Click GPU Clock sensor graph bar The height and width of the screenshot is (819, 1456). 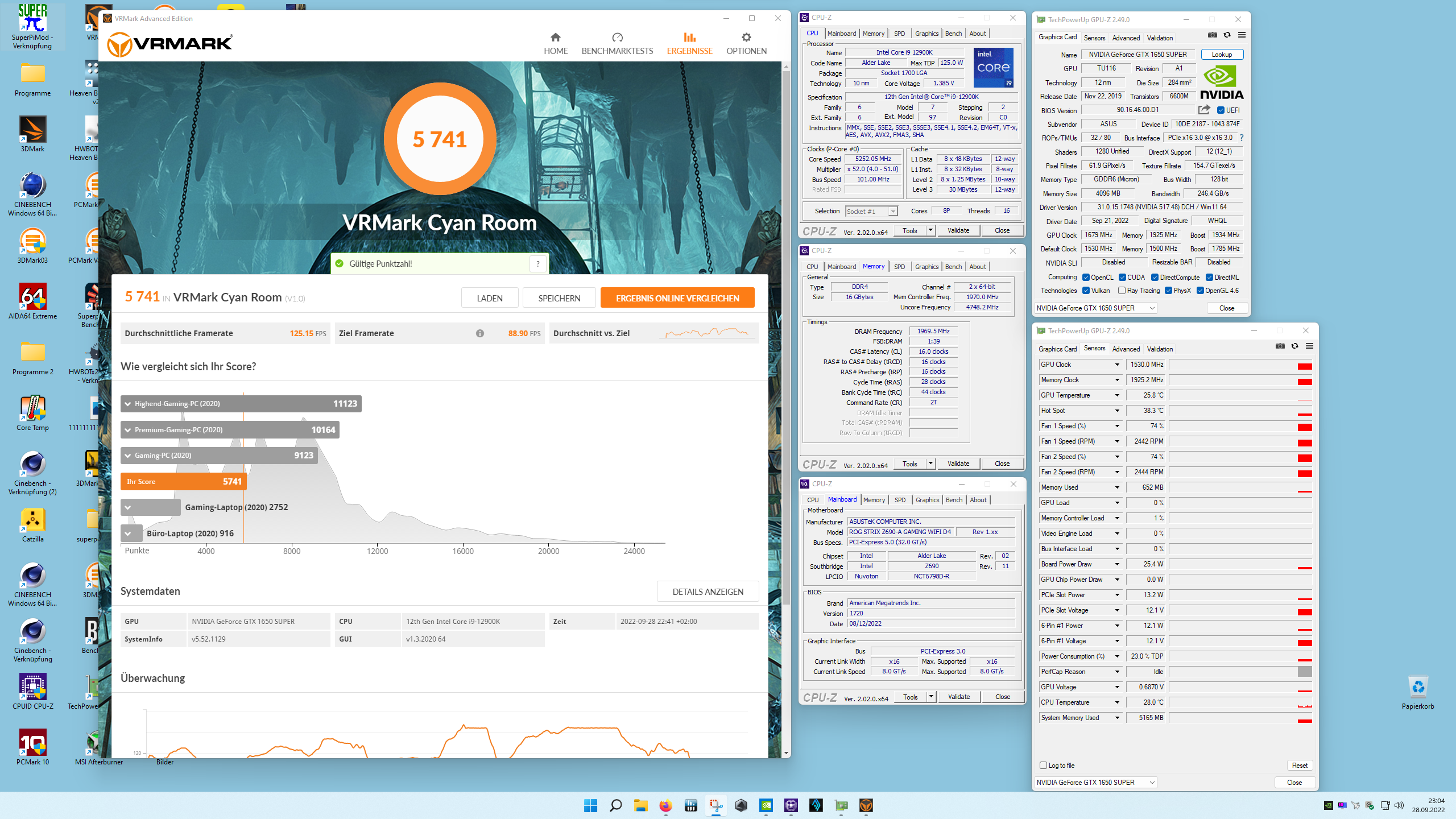pyautogui.click(x=1240, y=365)
